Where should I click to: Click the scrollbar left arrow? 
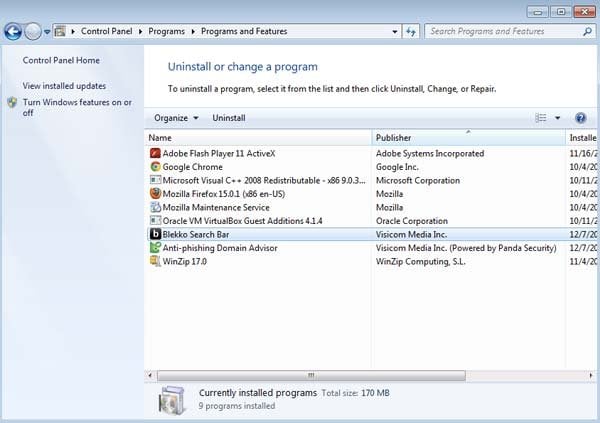click(x=150, y=376)
